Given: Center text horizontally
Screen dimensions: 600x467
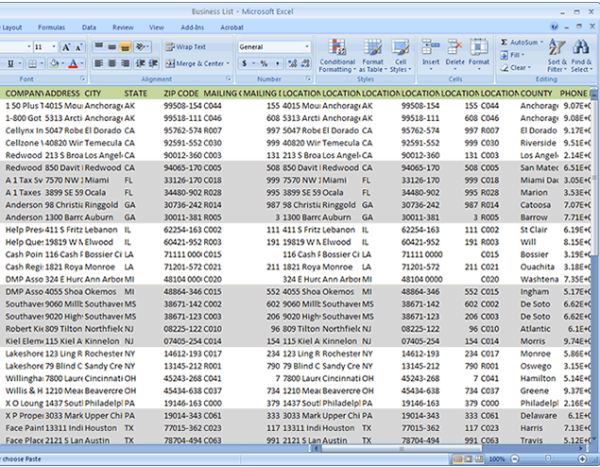Looking at the screenshot, I should 112,63.
